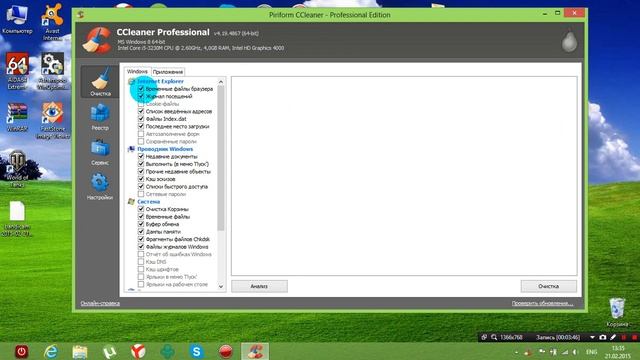Click the Очистка run cleaner button
The height and width of the screenshot is (360, 640).
549,286
